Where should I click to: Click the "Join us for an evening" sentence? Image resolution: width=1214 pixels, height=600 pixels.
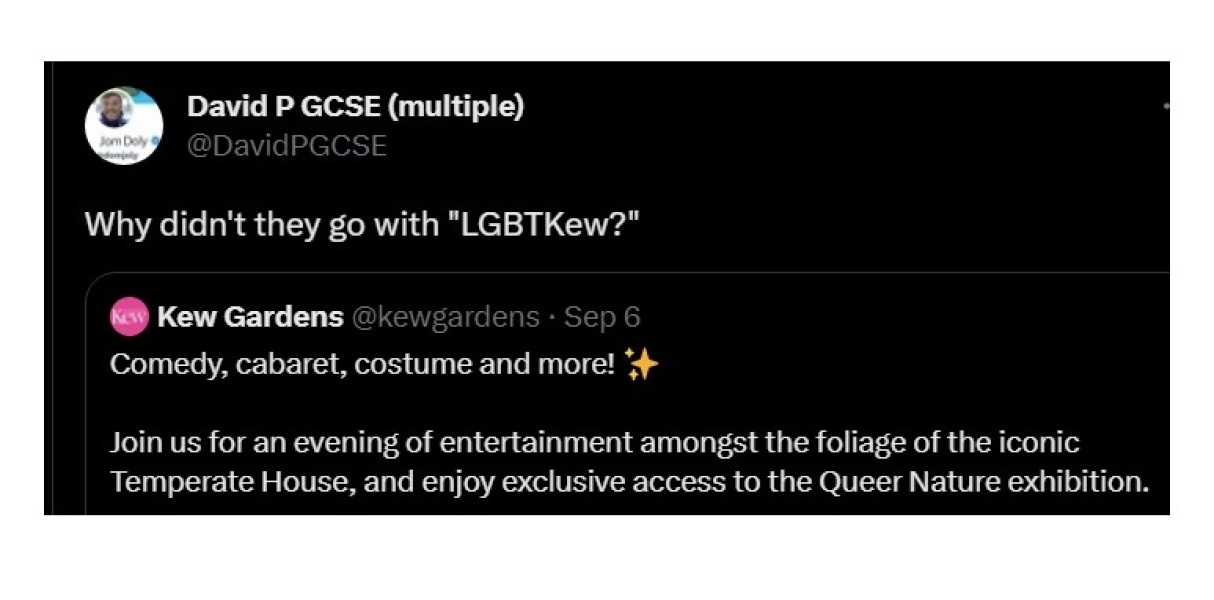tap(270, 442)
